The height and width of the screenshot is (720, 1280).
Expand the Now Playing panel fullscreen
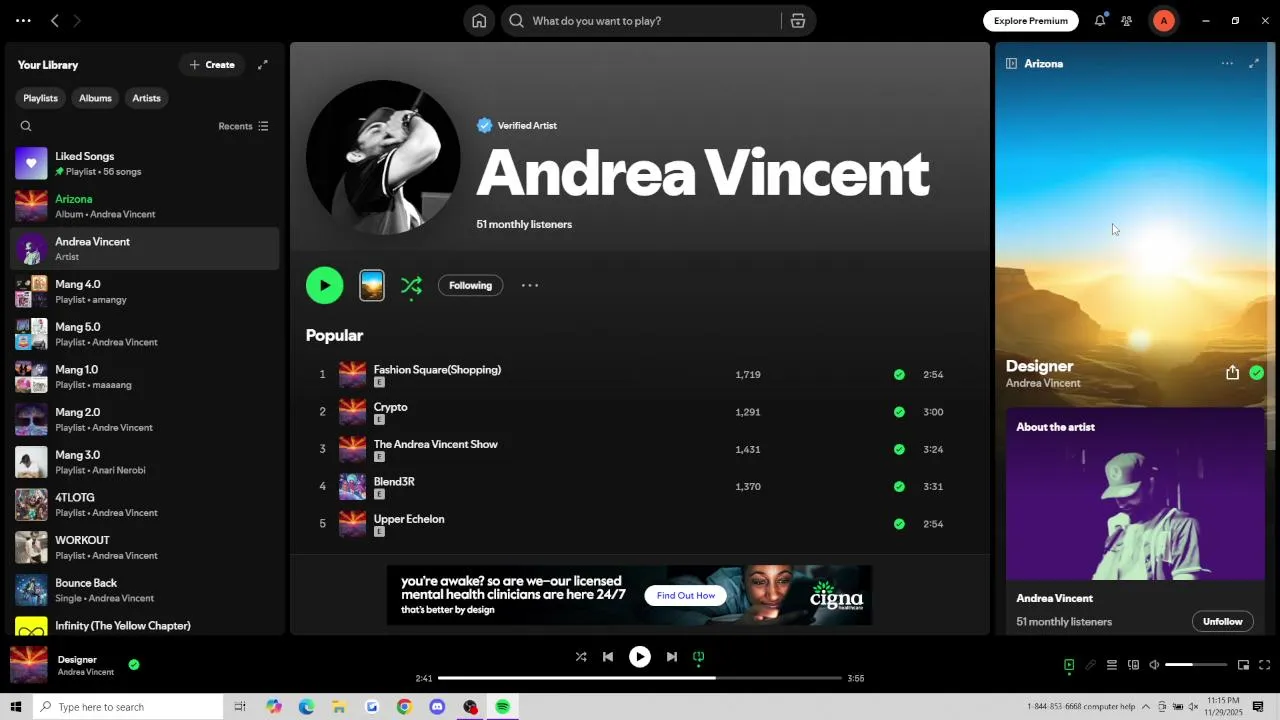coord(1254,63)
